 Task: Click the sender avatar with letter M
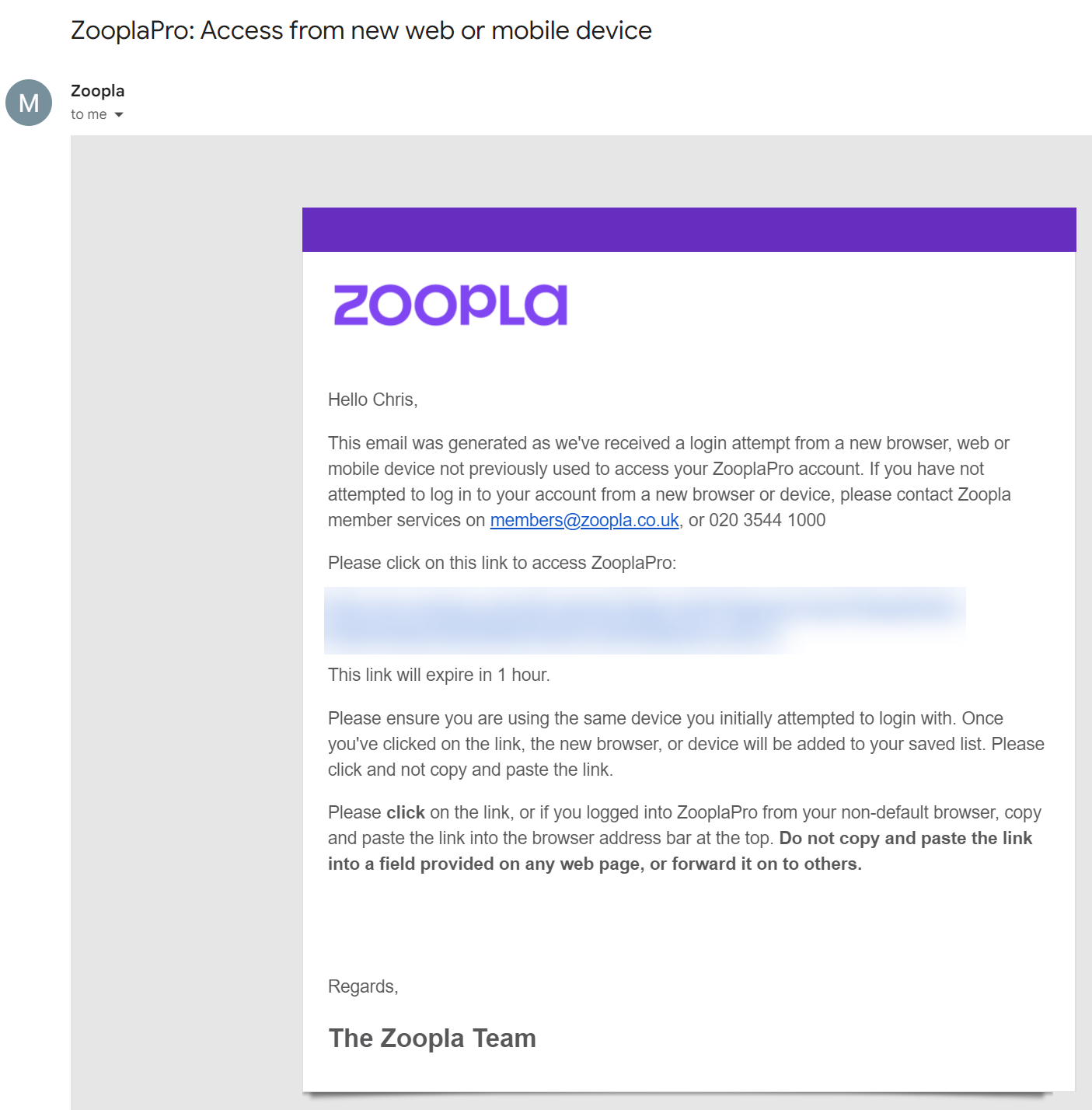point(29,103)
